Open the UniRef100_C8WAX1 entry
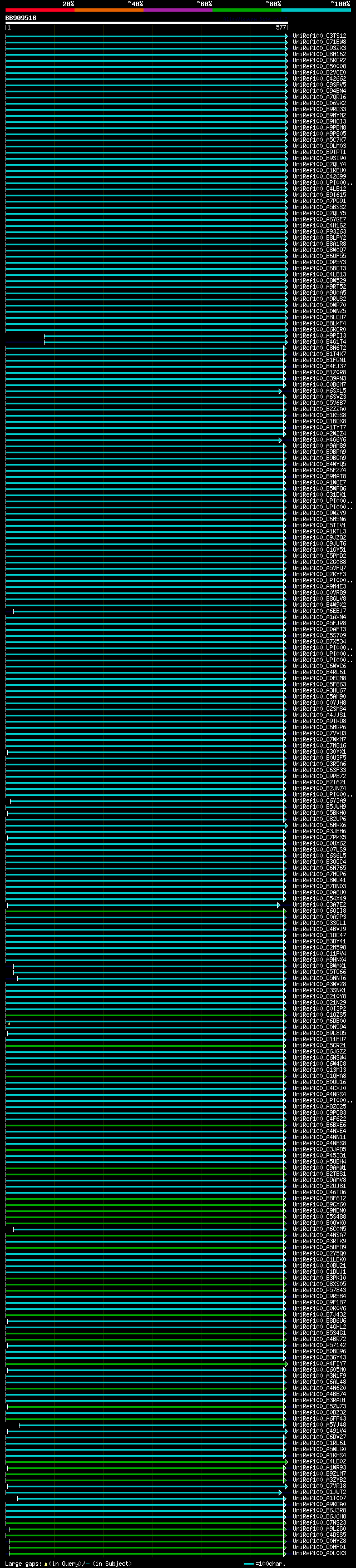 319,966
